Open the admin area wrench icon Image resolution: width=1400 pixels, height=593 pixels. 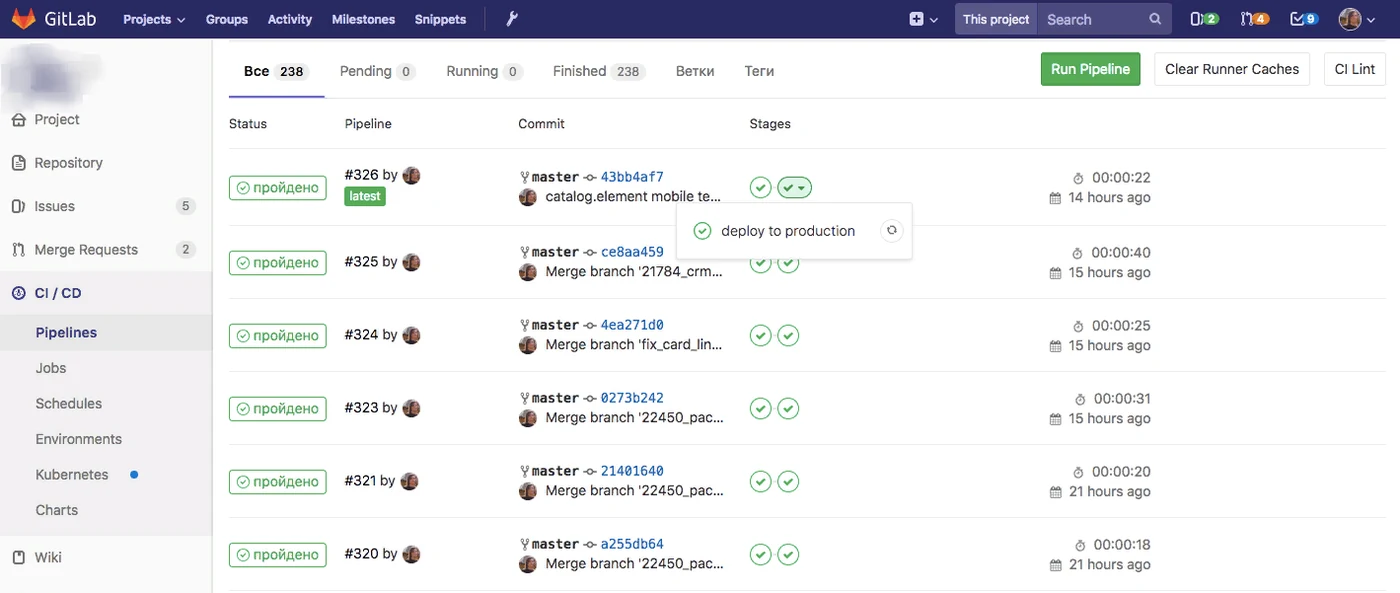pos(511,19)
